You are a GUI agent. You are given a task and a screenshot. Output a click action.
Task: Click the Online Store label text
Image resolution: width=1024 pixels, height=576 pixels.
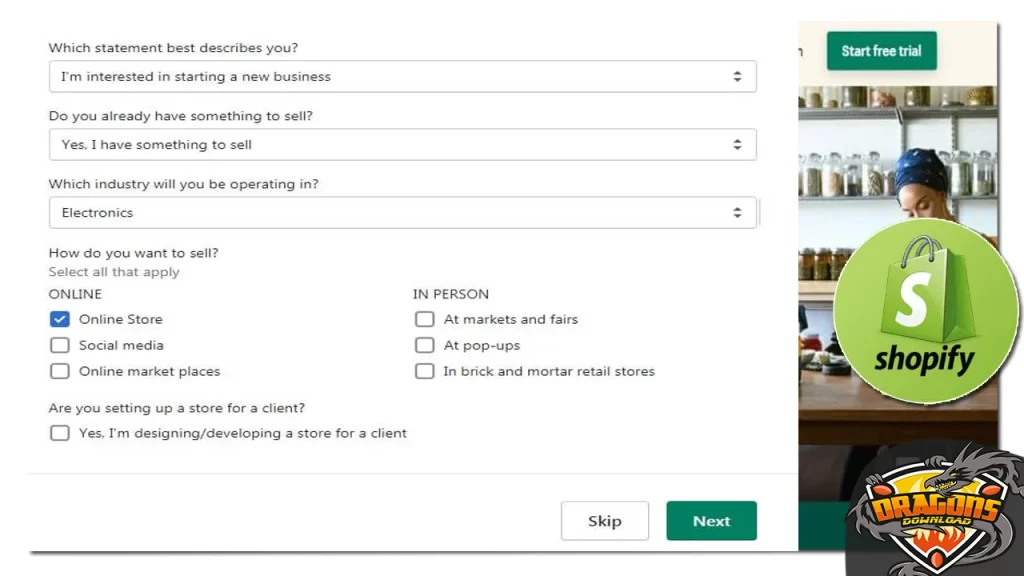point(121,319)
